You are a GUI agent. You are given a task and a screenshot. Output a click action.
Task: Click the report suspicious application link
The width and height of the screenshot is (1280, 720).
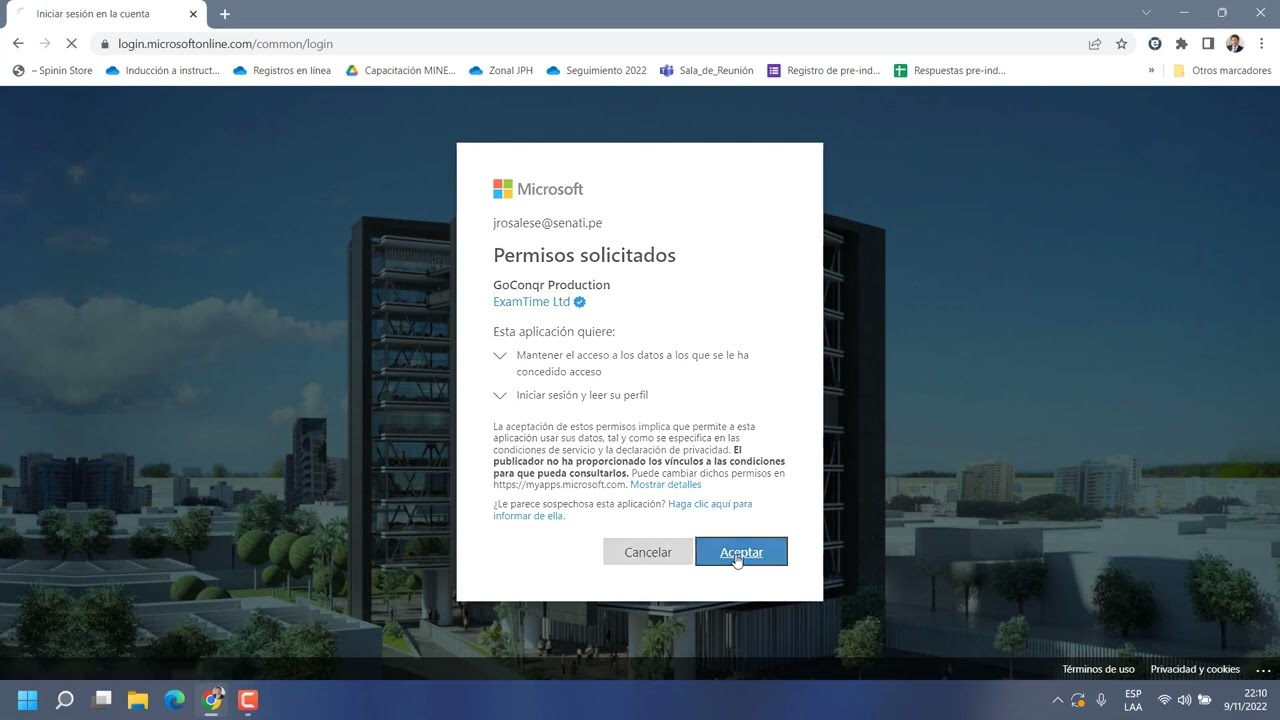click(623, 510)
